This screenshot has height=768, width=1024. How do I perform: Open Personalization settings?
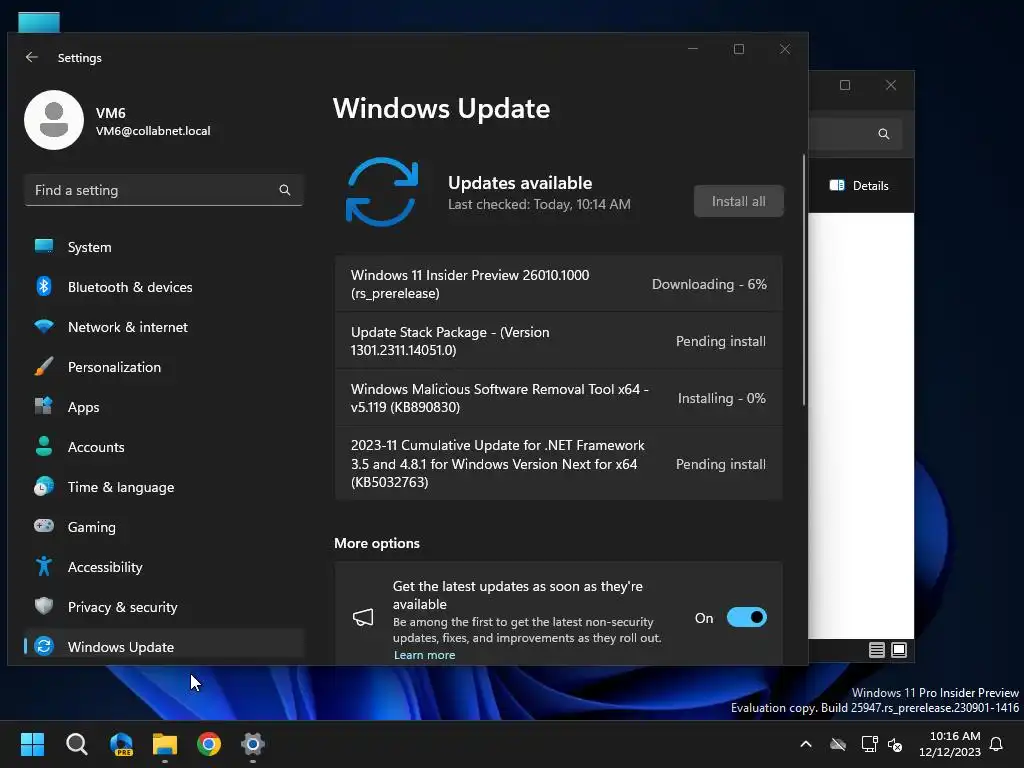[x=163, y=367]
